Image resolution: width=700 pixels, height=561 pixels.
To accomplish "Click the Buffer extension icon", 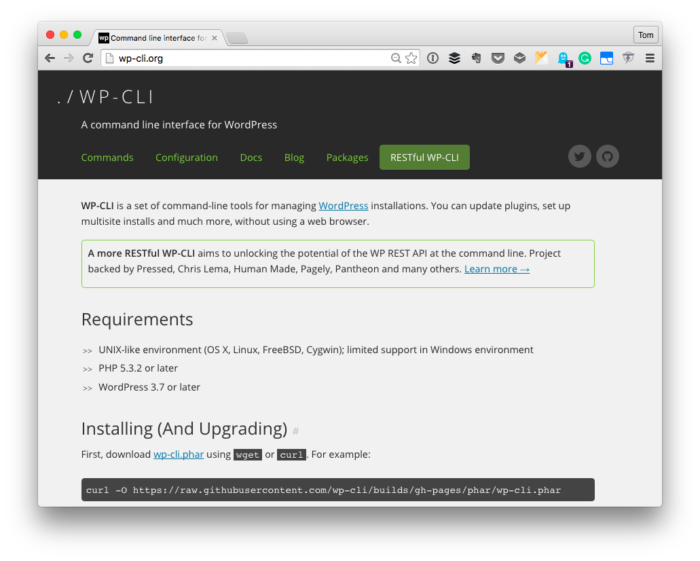I will (x=454, y=58).
